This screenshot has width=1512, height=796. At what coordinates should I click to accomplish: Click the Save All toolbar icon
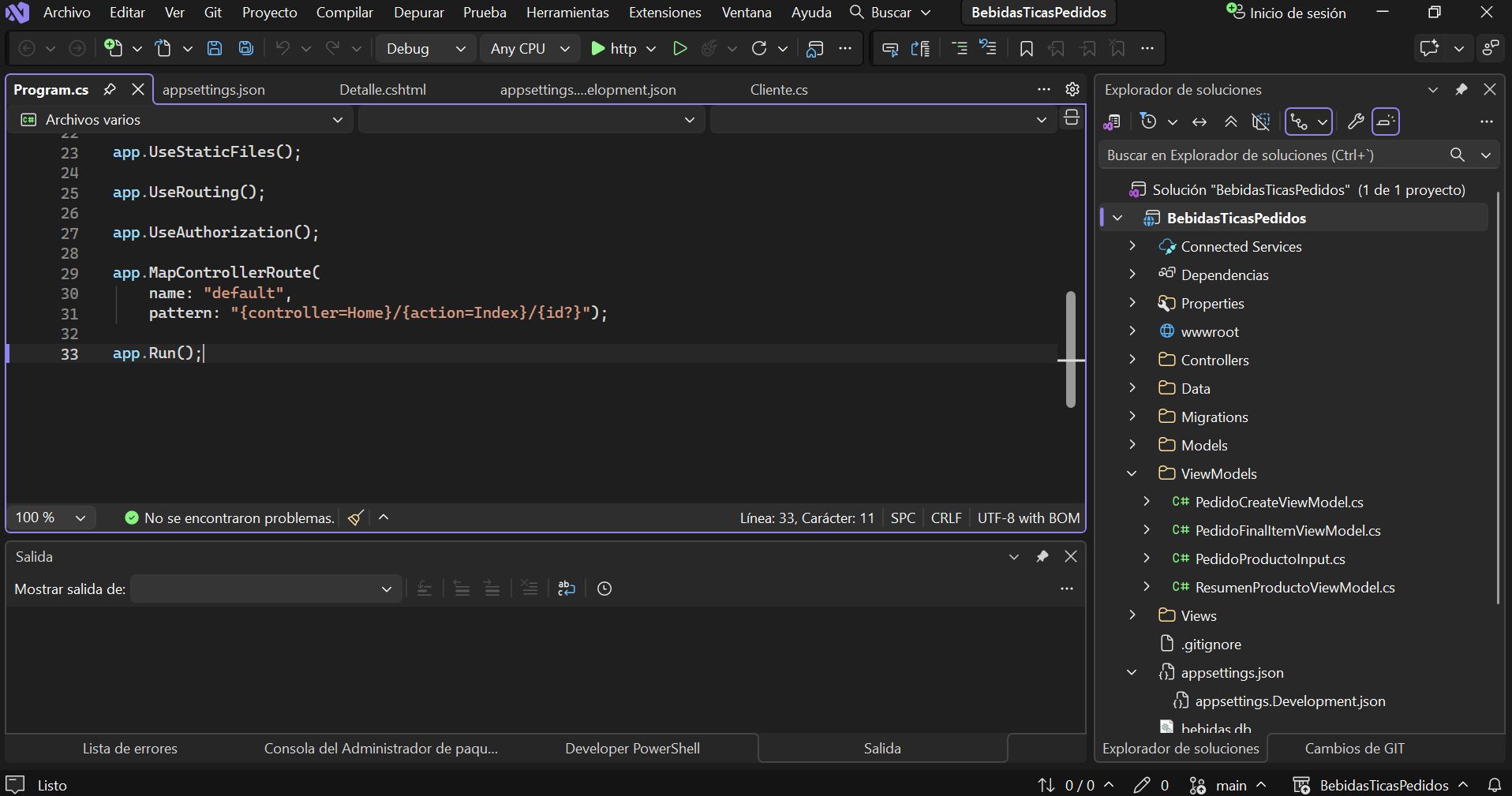click(x=246, y=48)
